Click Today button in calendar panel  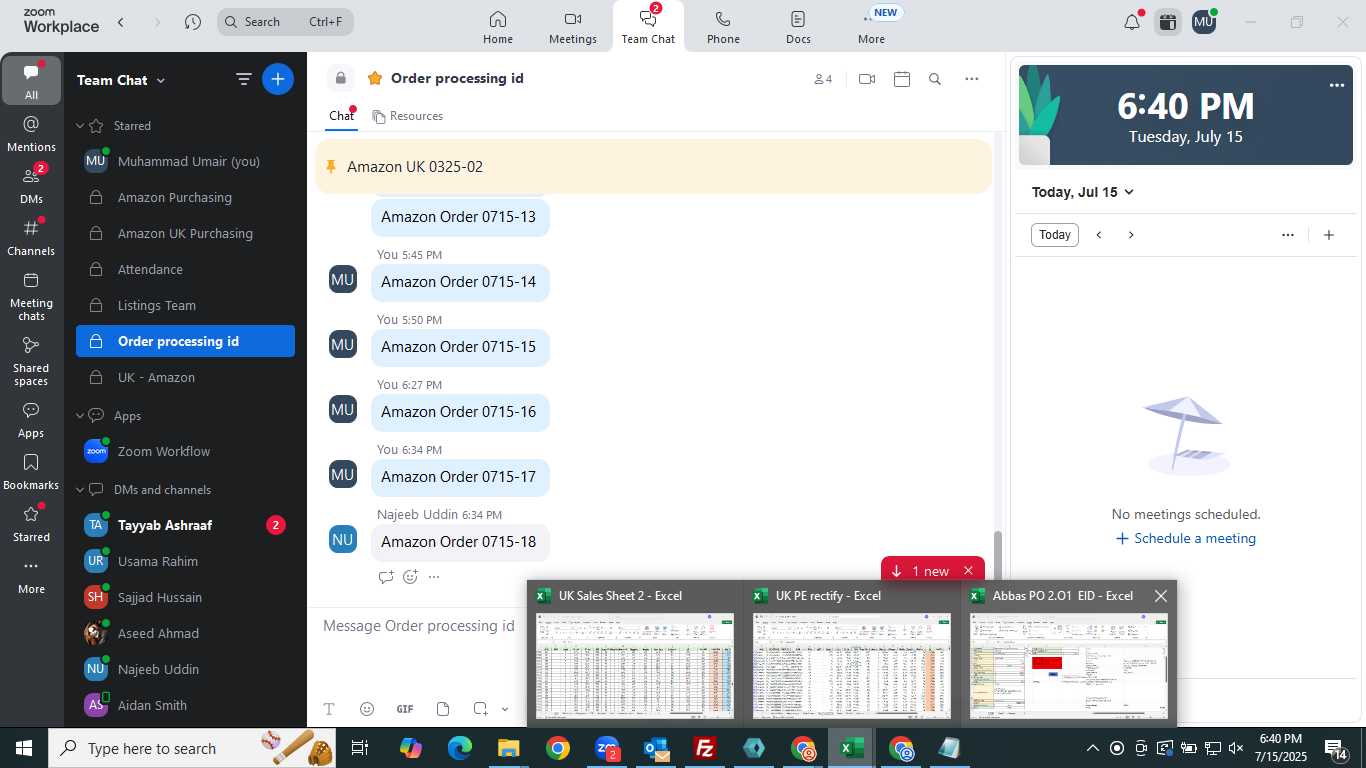(x=1055, y=235)
